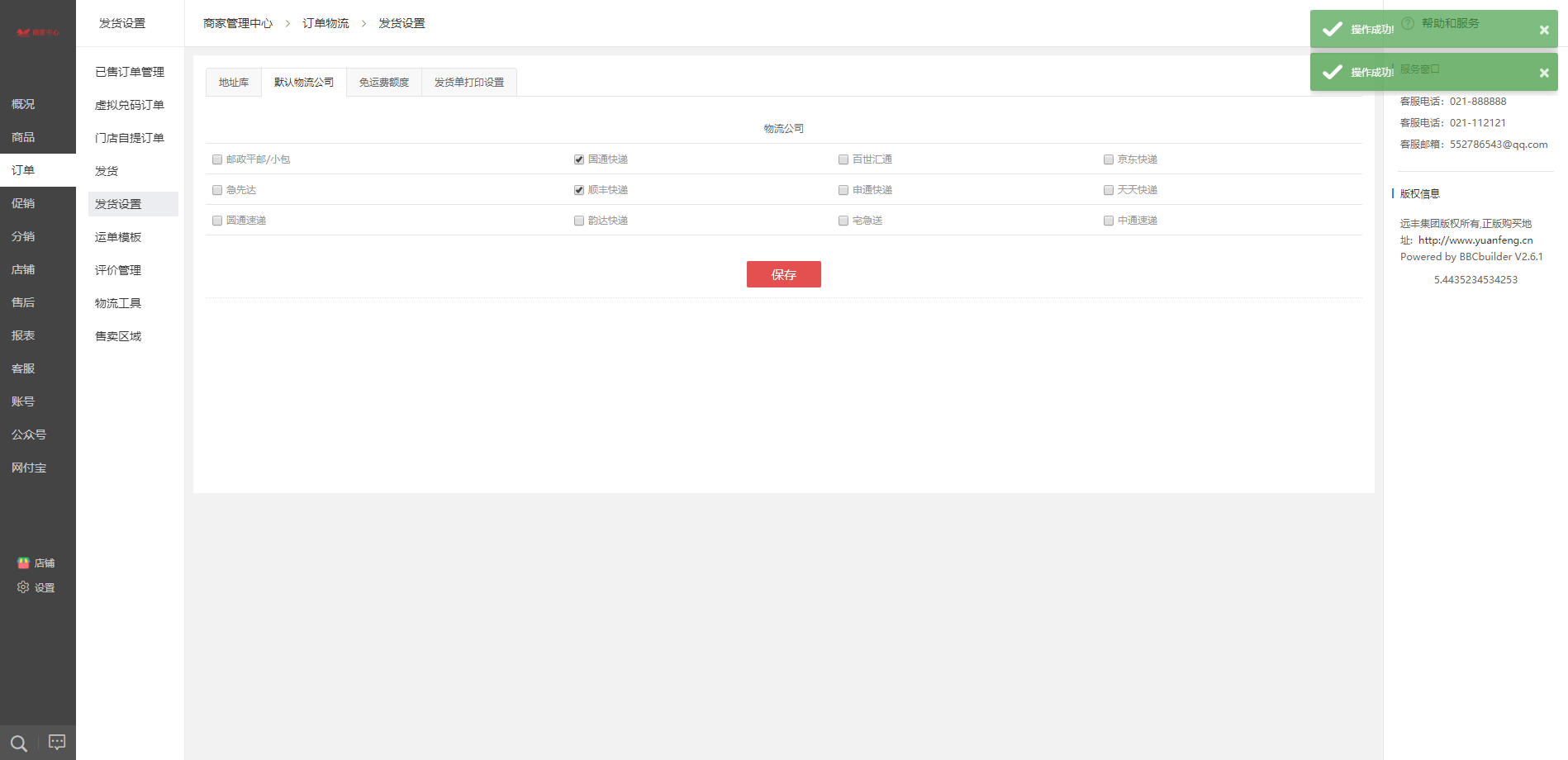The height and width of the screenshot is (760, 1568).
Task: Close the first 操作成功 notification
Action: tap(1544, 30)
